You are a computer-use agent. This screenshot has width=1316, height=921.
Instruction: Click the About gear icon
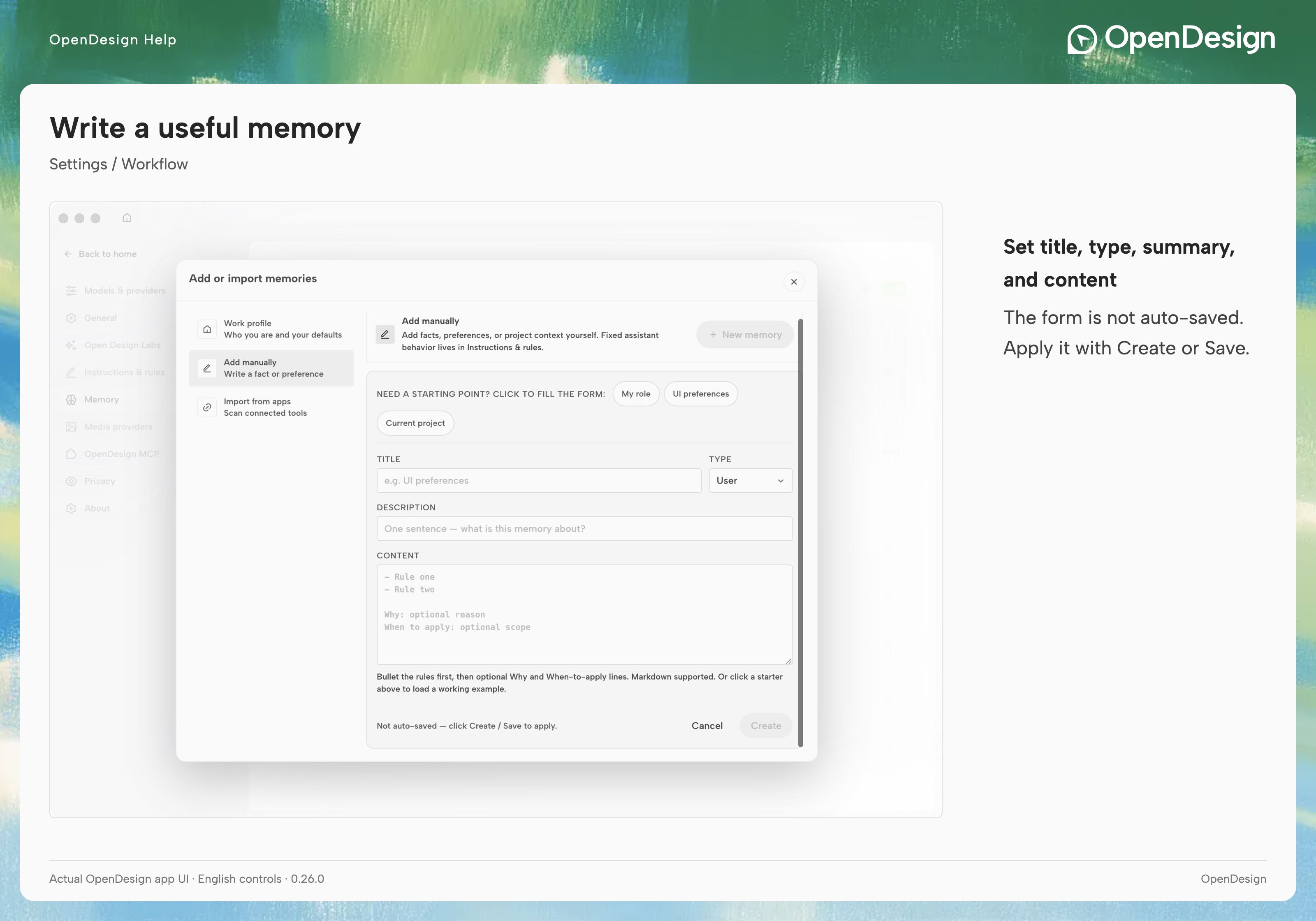pyautogui.click(x=71, y=508)
